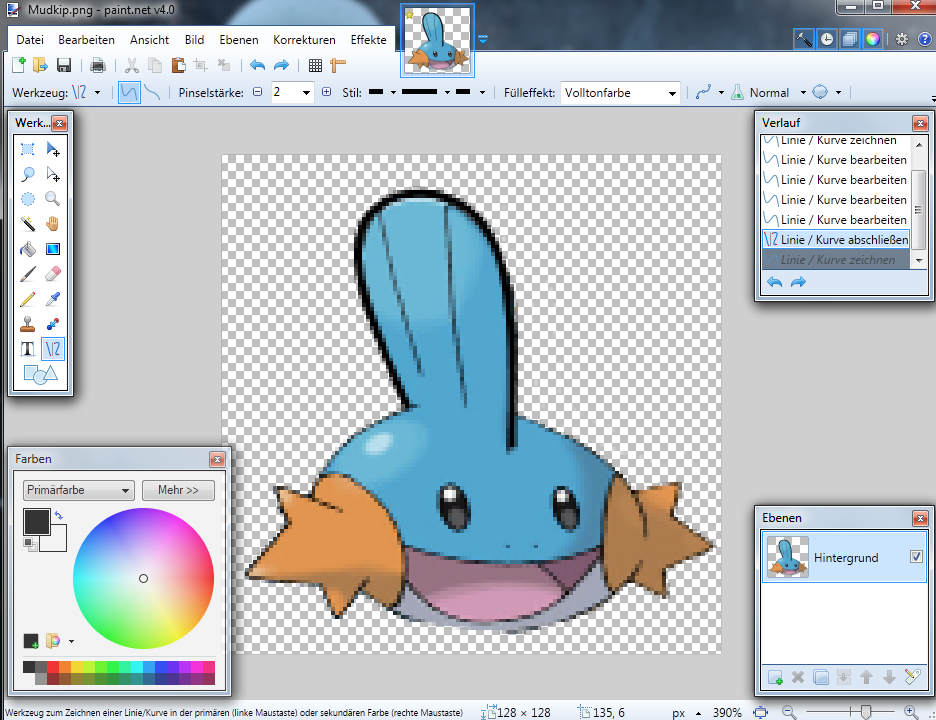Select the Pan hand tool

(x=53, y=224)
